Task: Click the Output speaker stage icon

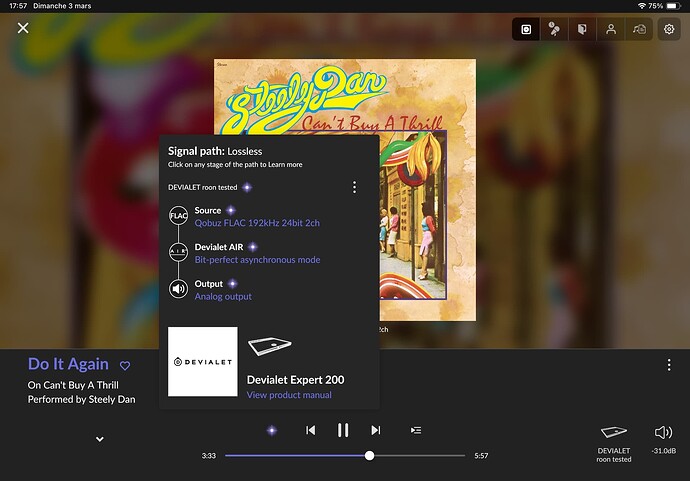Action: click(x=178, y=289)
